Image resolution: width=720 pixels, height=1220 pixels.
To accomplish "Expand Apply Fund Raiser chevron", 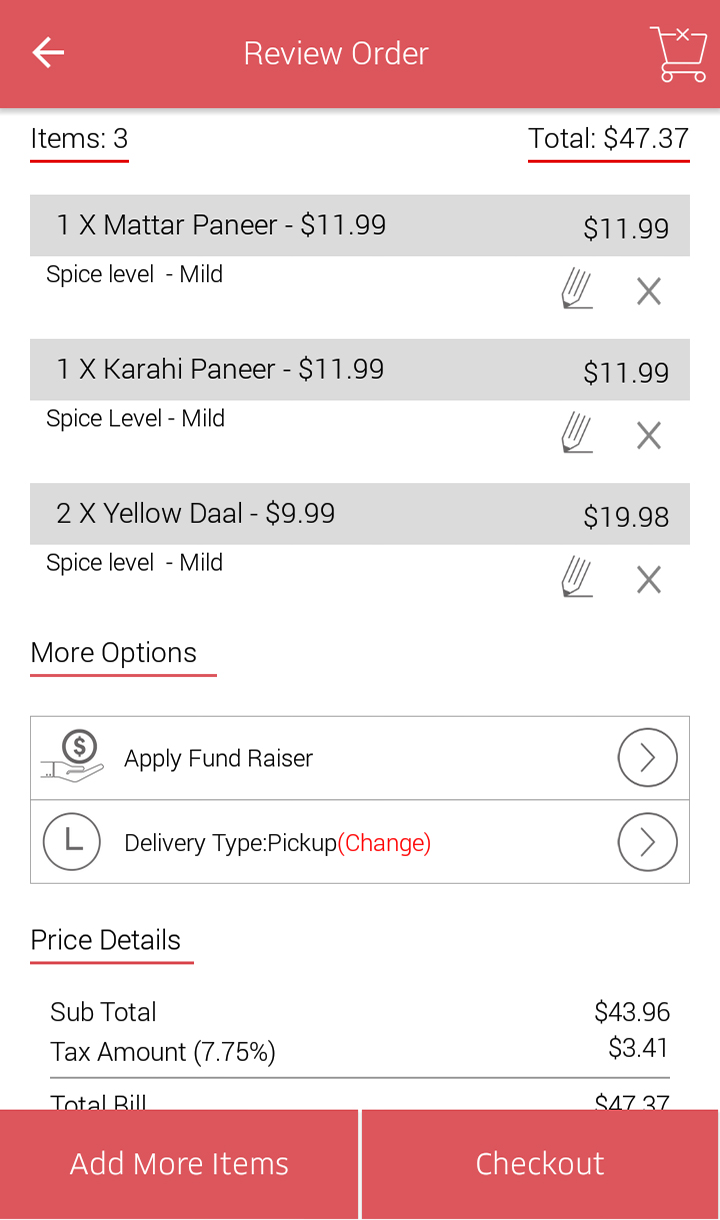I will click(x=647, y=758).
